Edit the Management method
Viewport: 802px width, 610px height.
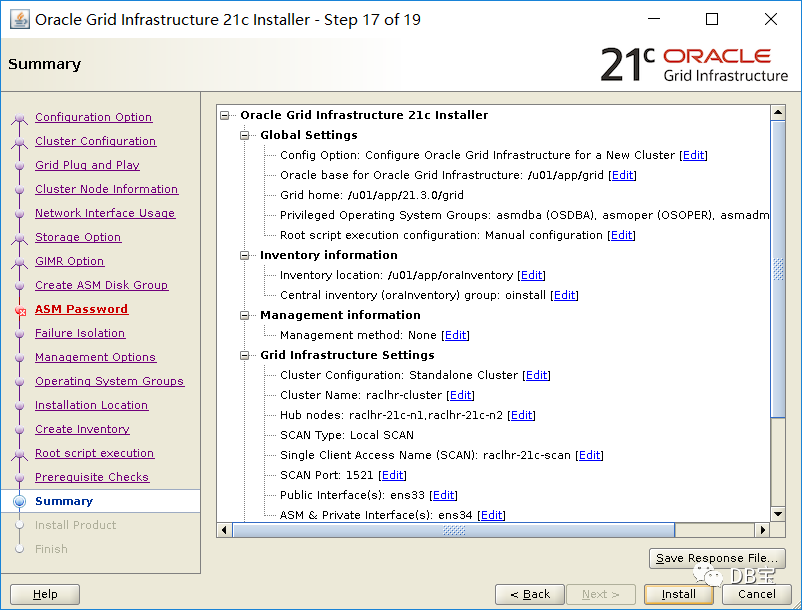pyautogui.click(x=456, y=335)
